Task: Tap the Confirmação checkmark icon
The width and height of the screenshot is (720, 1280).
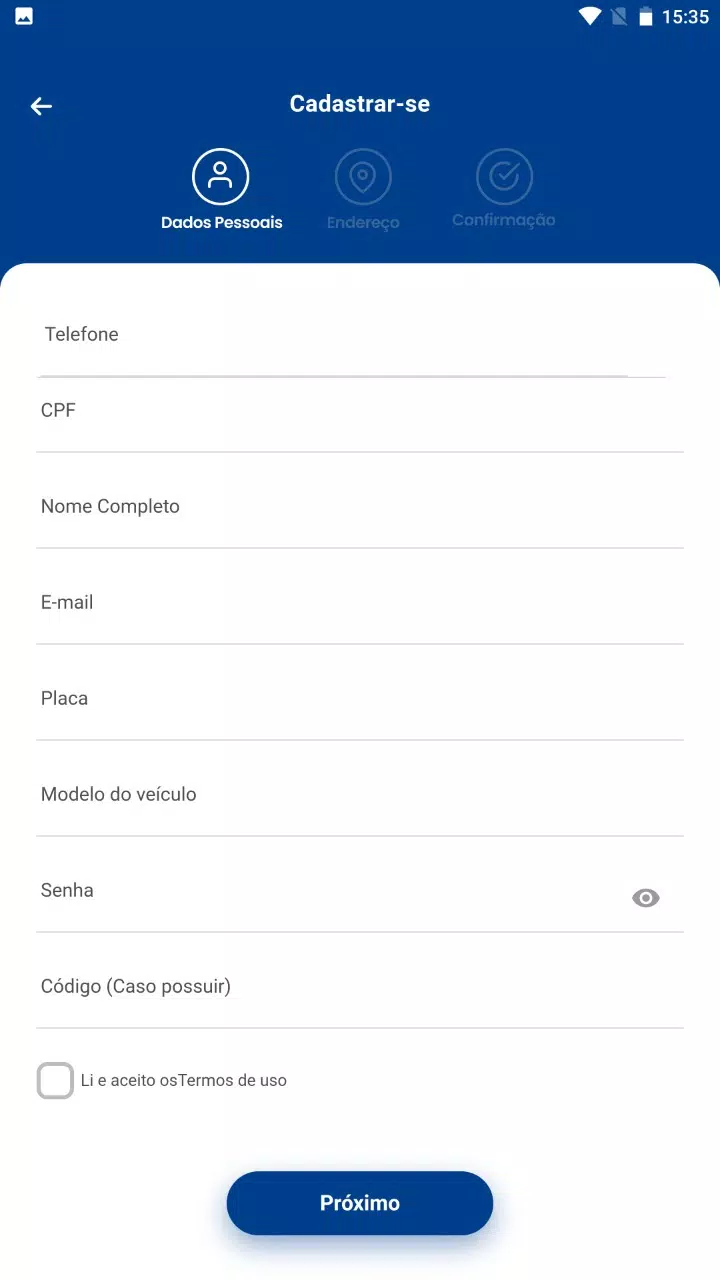Action: (504, 177)
